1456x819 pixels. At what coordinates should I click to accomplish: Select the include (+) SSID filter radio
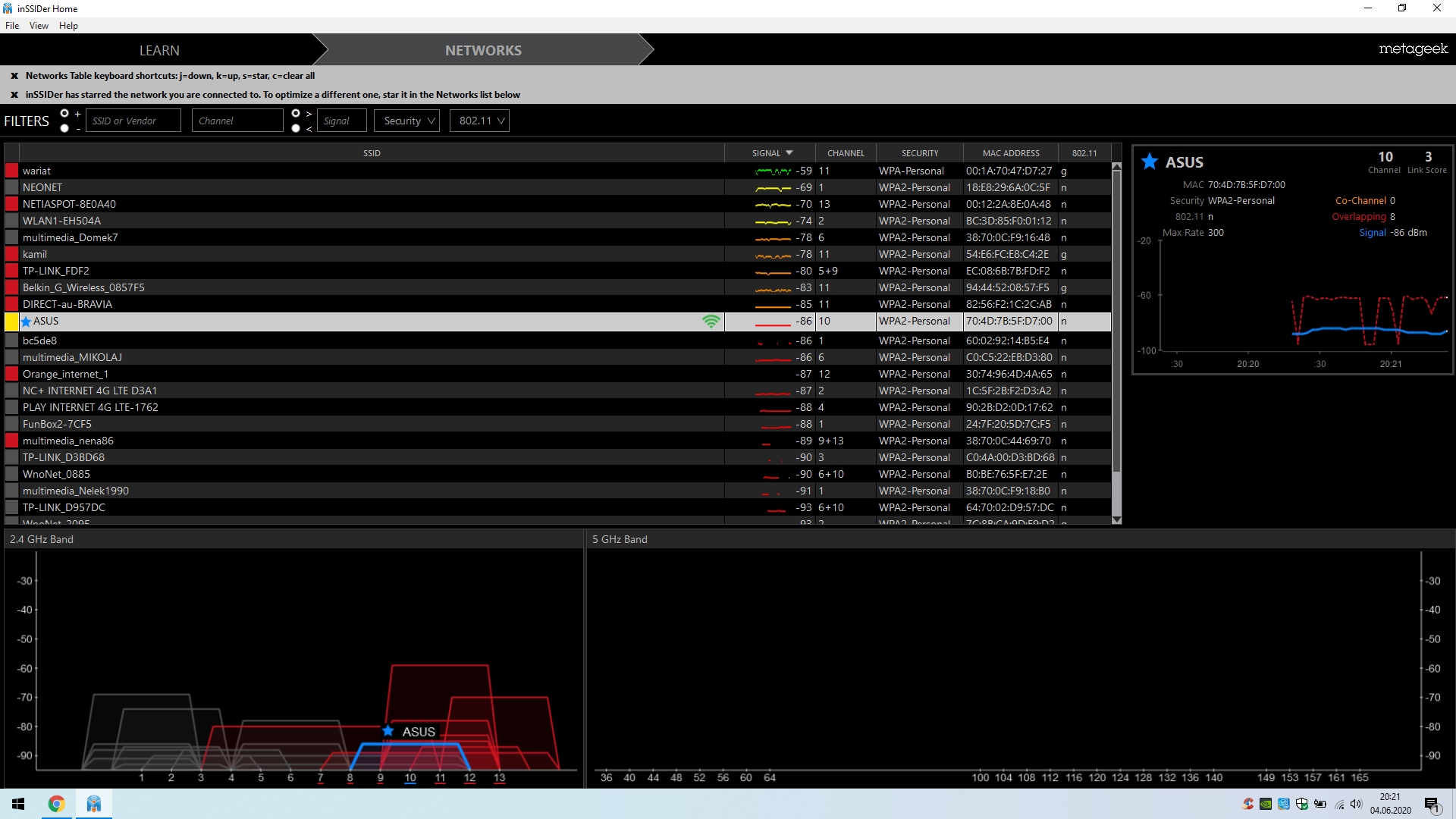tap(64, 113)
